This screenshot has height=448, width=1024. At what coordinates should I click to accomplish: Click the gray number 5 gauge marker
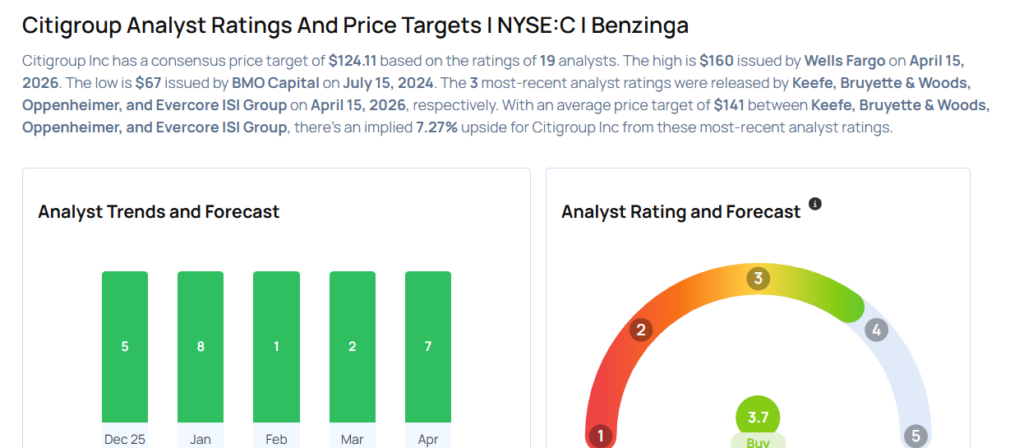915,436
